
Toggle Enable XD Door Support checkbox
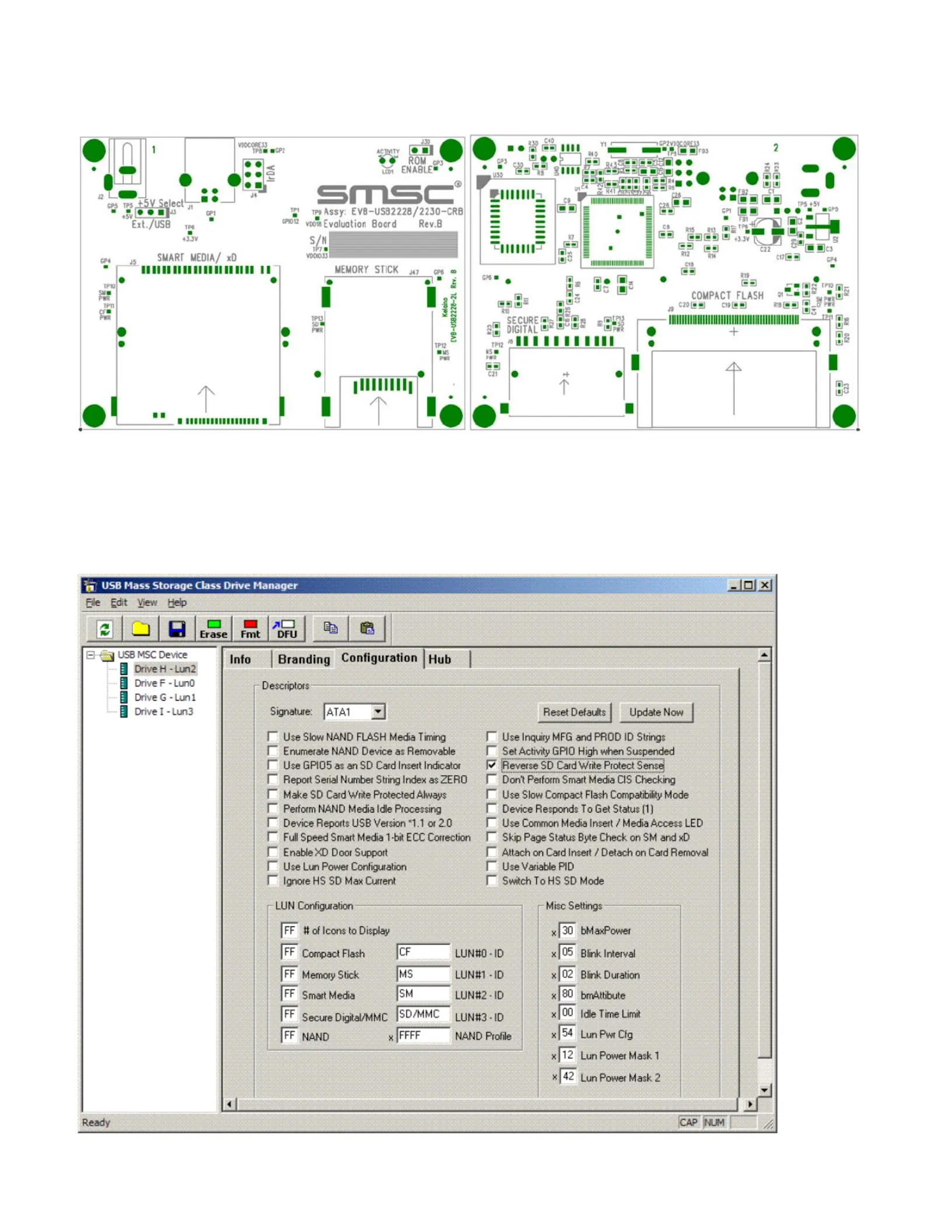click(x=272, y=852)
